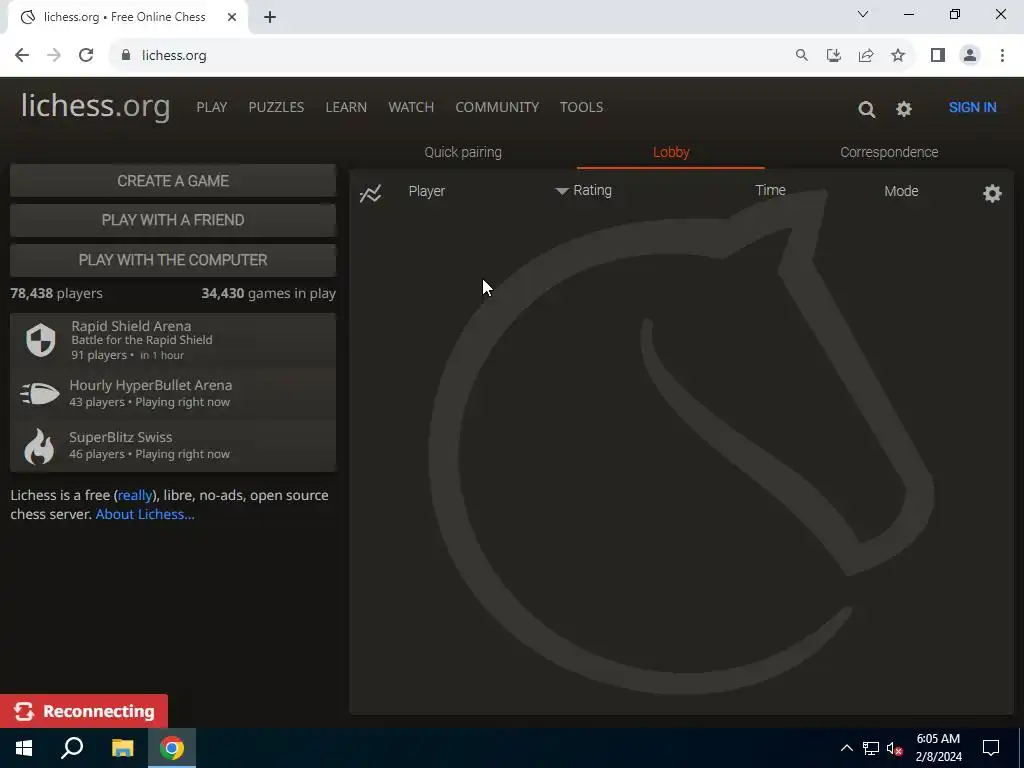Screen dimensions: 1024x768
Task: Click the Rapid Shield Arena shield icon
Action: [40, 340]
